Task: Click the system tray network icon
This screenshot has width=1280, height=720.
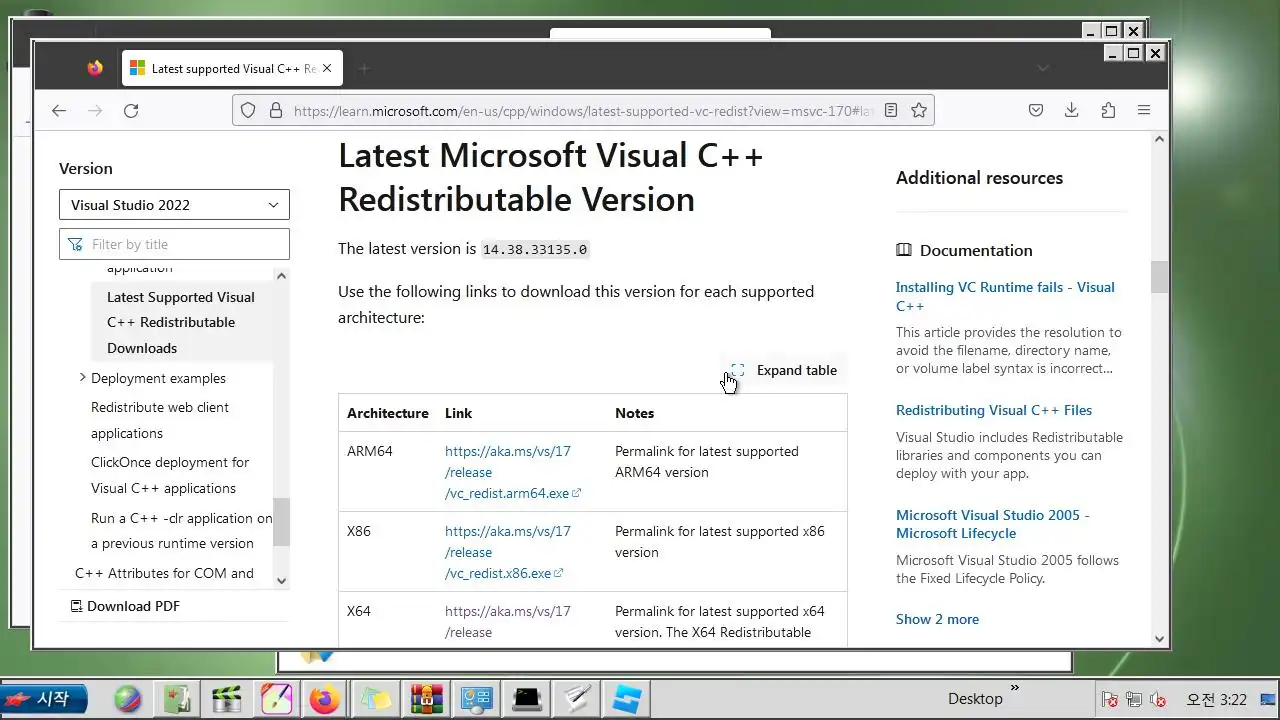Action: pos(1134,700)
